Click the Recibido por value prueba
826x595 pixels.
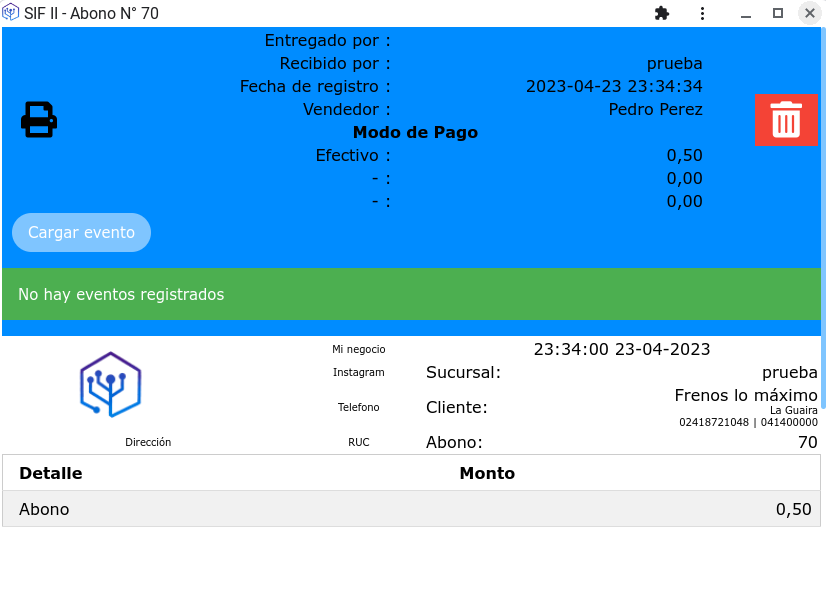674,63
